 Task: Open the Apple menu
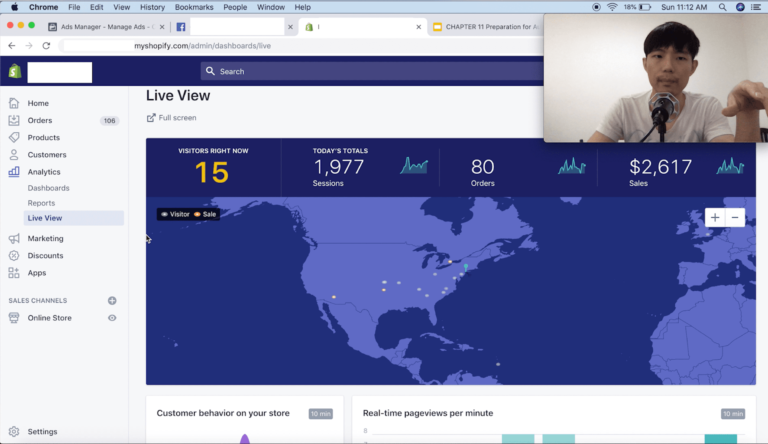(x=15, y=7)
